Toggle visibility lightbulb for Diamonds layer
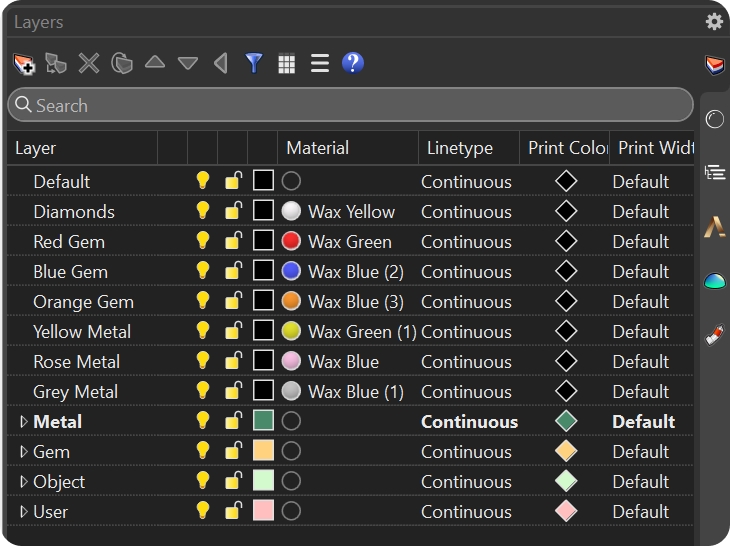The height and width of the screenshot is (546, 730). 203,211
